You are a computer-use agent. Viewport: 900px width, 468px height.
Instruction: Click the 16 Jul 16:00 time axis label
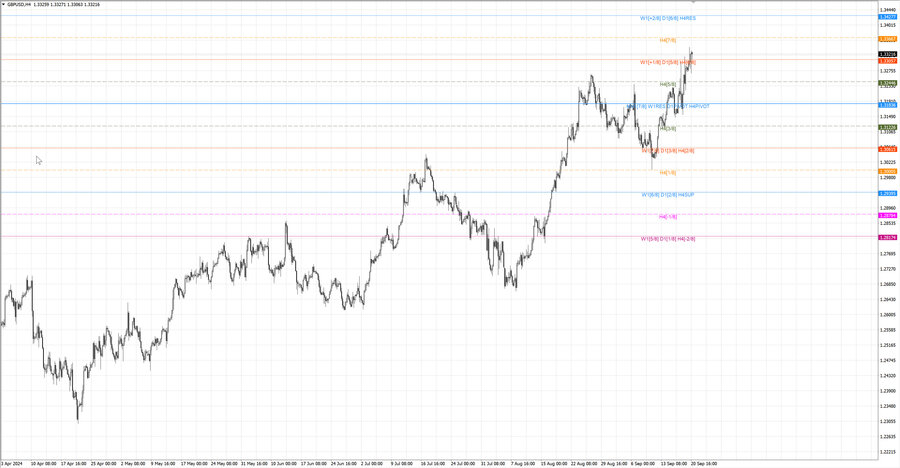tap(432, 463)
